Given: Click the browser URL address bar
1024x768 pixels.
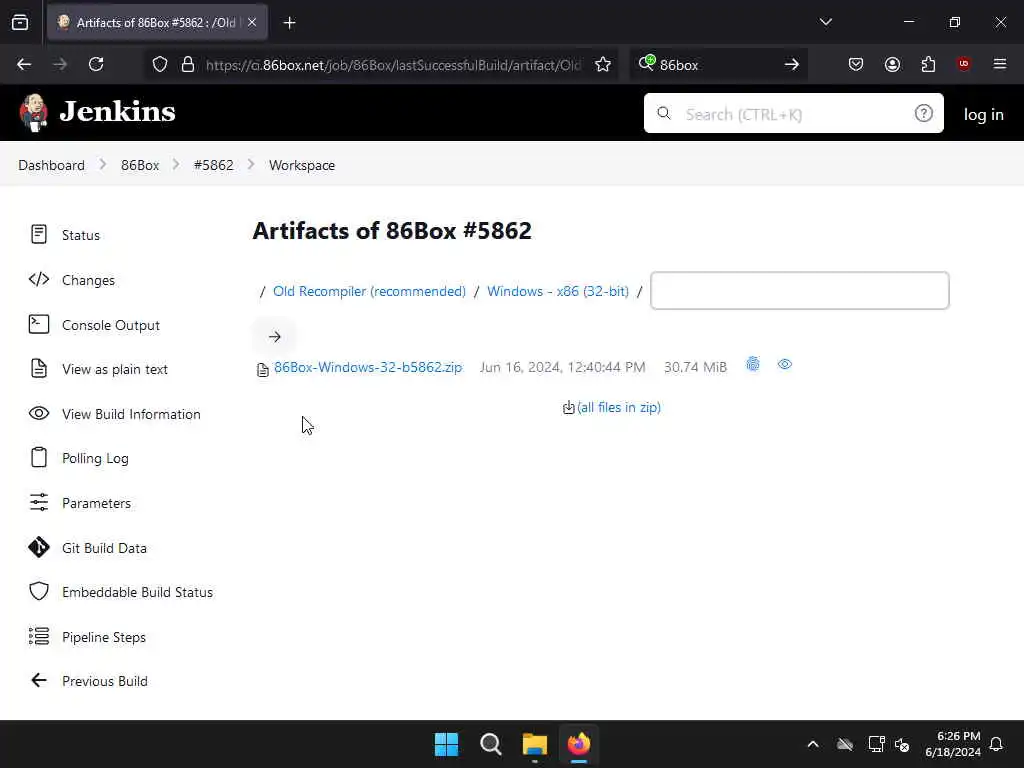Looking at the screenshot, I should click(x=392, y=65).
